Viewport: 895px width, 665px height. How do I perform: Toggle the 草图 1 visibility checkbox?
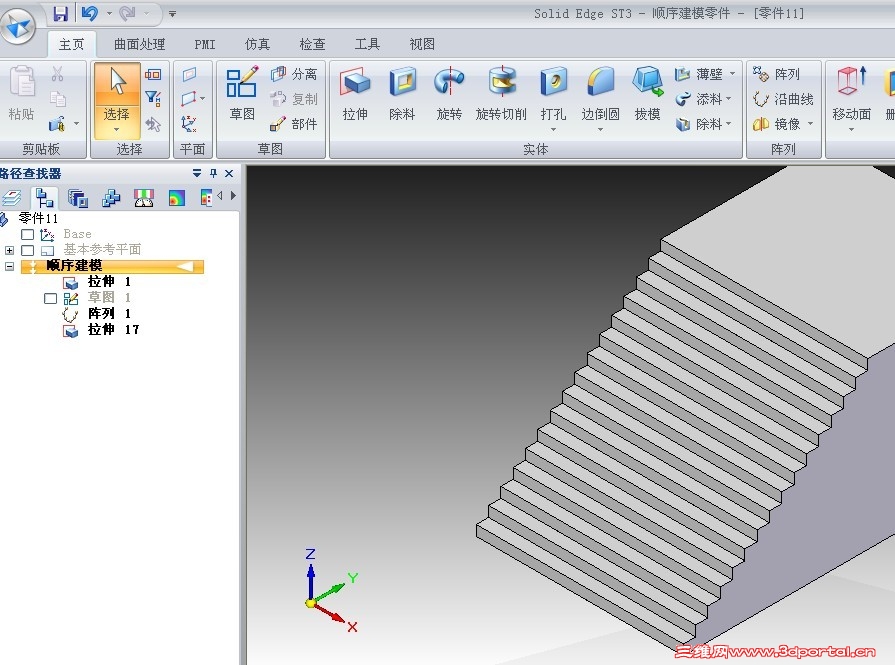click(x=50, y=298)
